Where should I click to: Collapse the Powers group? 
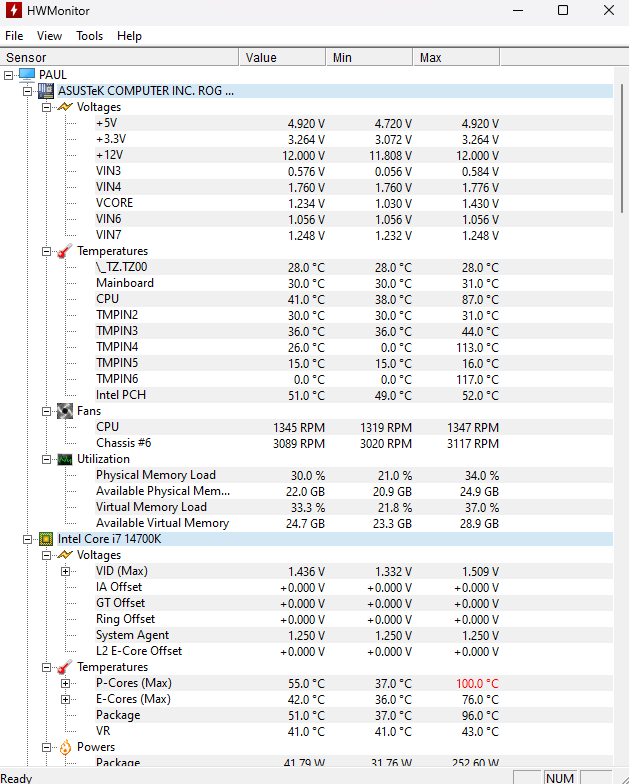click(x=46, y=747)
